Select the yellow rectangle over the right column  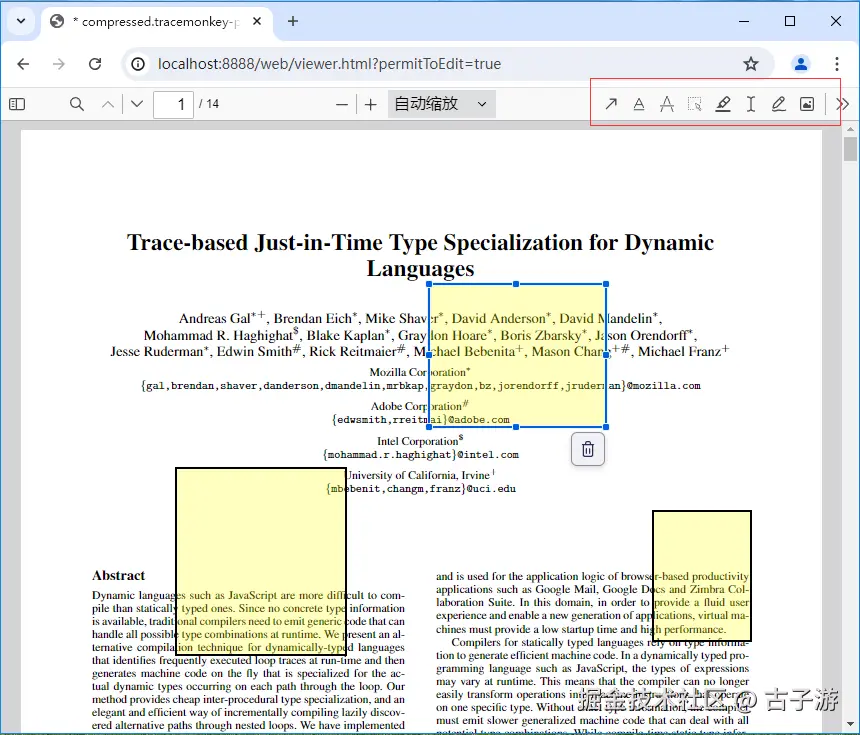[x=702, y=576]
